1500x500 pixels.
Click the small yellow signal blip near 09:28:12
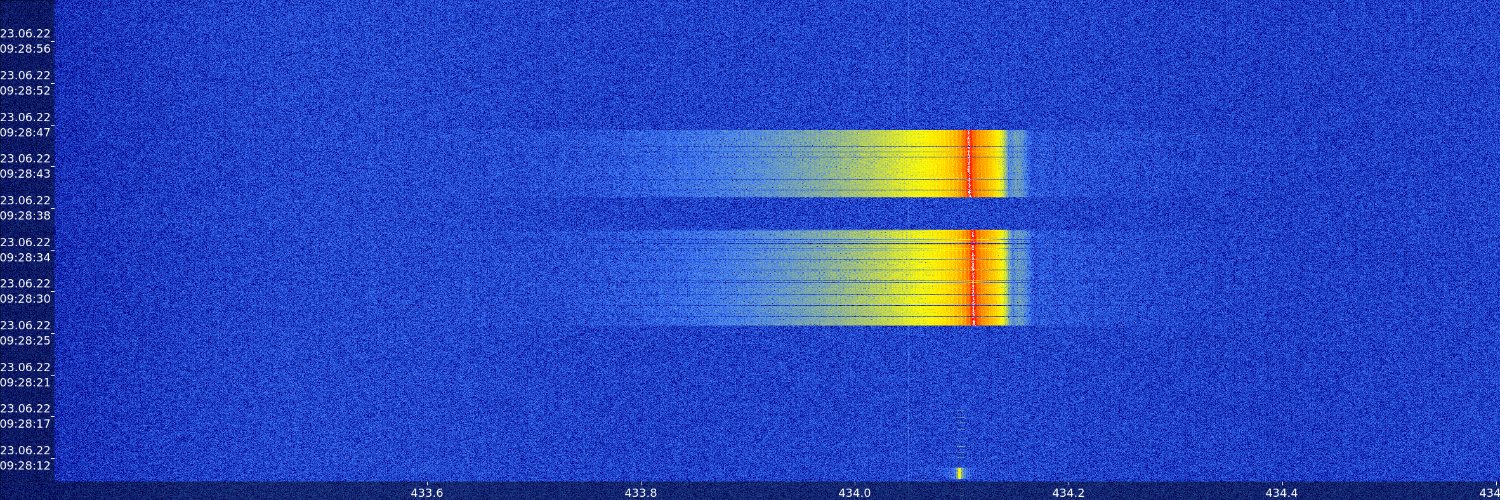[959, 473]
